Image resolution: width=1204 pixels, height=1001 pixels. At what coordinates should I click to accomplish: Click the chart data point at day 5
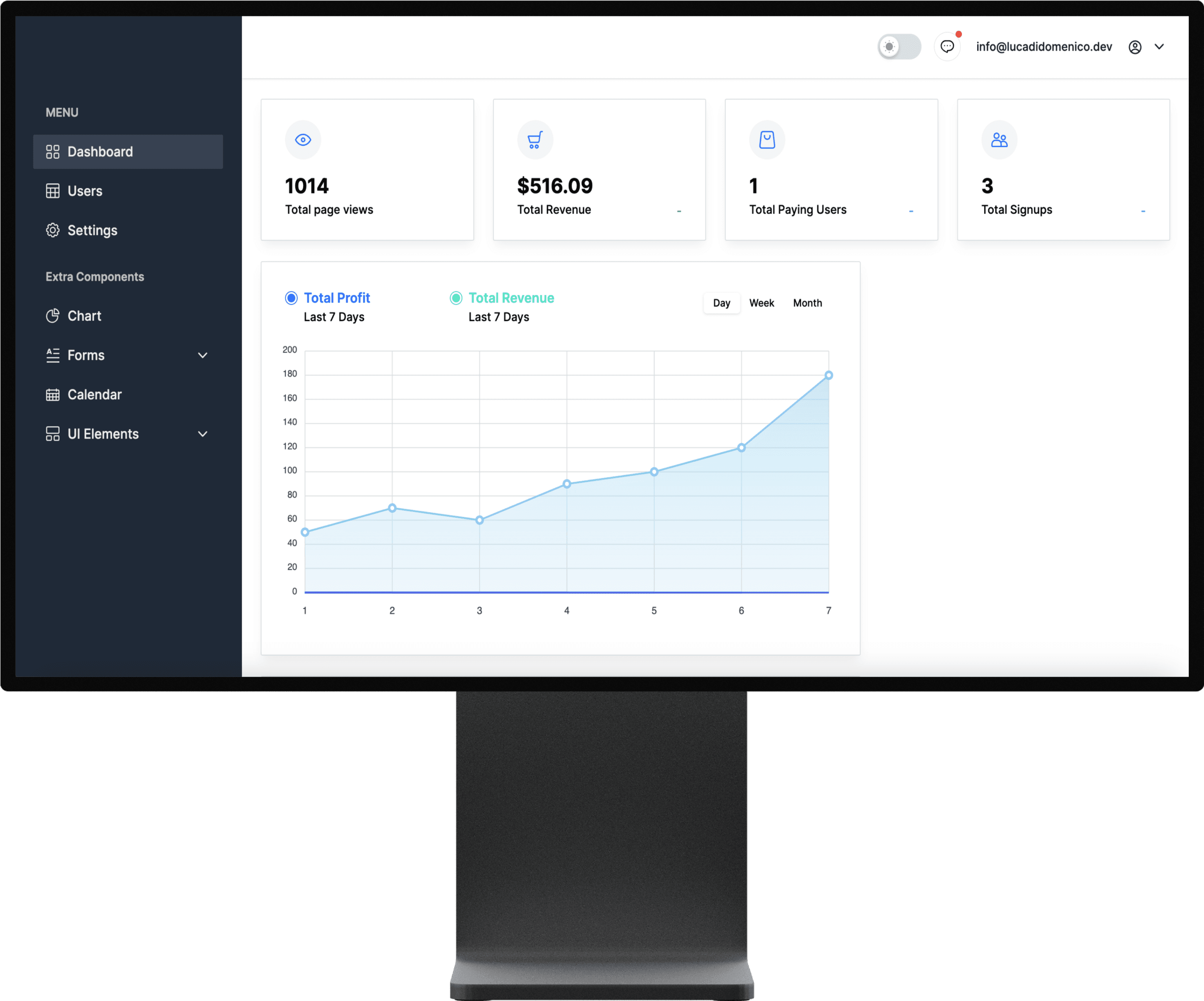pyautogui.click(x=654, y=471)
